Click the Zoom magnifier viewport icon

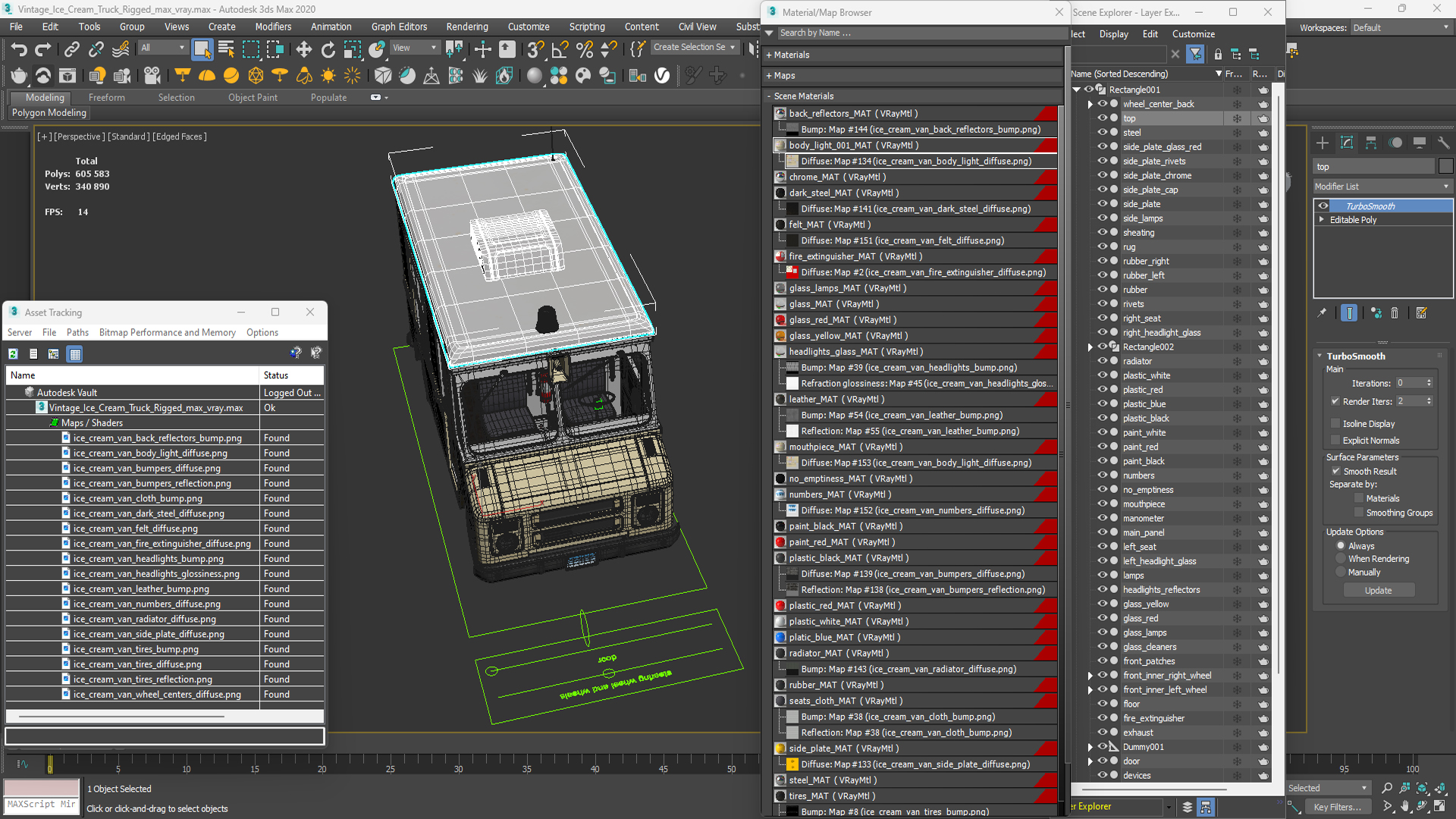click(x=1387, y=789)
